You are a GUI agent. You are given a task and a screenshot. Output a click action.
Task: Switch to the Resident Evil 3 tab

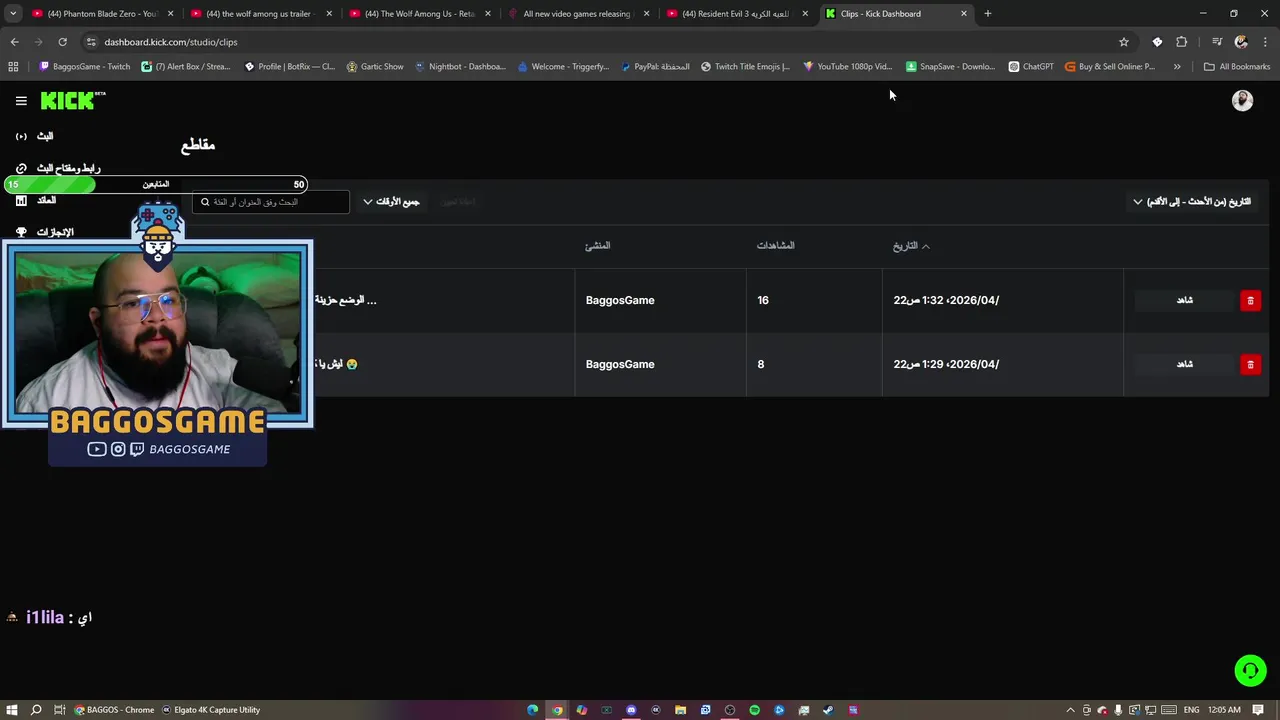tap(738, 14)
